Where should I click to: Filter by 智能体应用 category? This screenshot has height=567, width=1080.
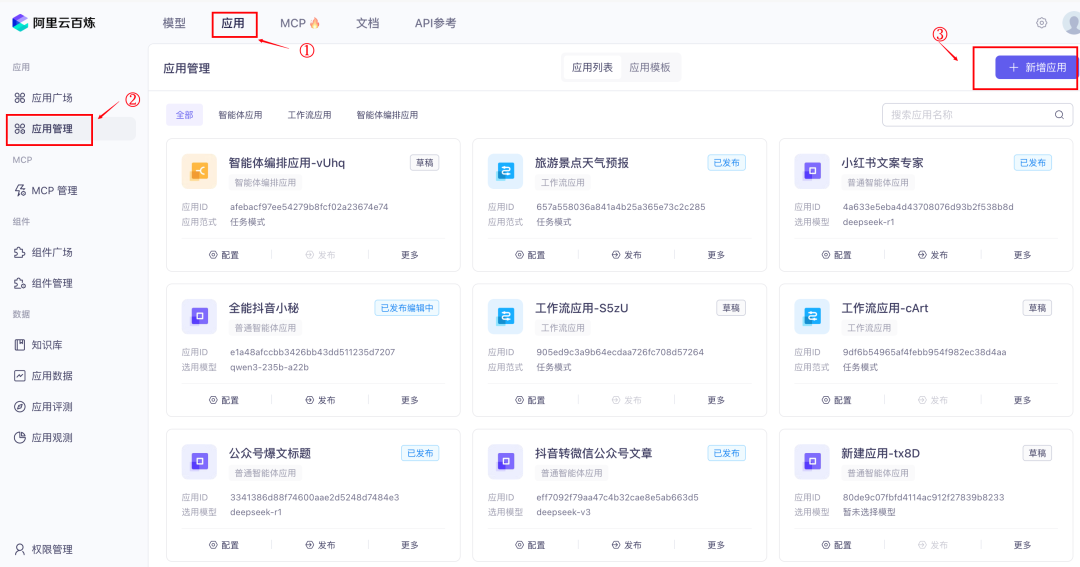pos(240,115)
